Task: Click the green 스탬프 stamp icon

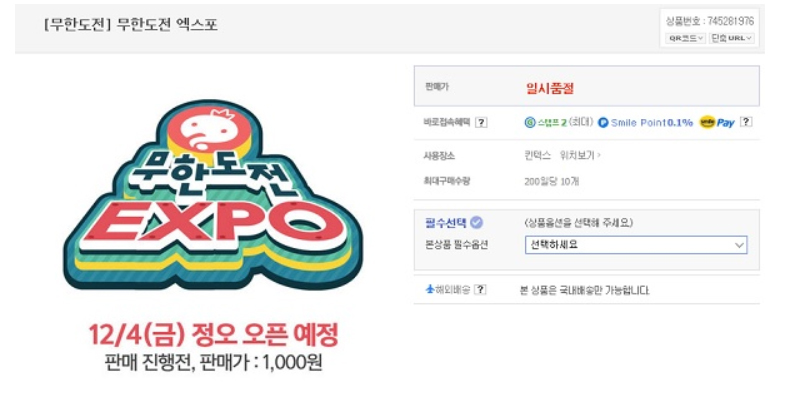Action: (x=530, y=122)
